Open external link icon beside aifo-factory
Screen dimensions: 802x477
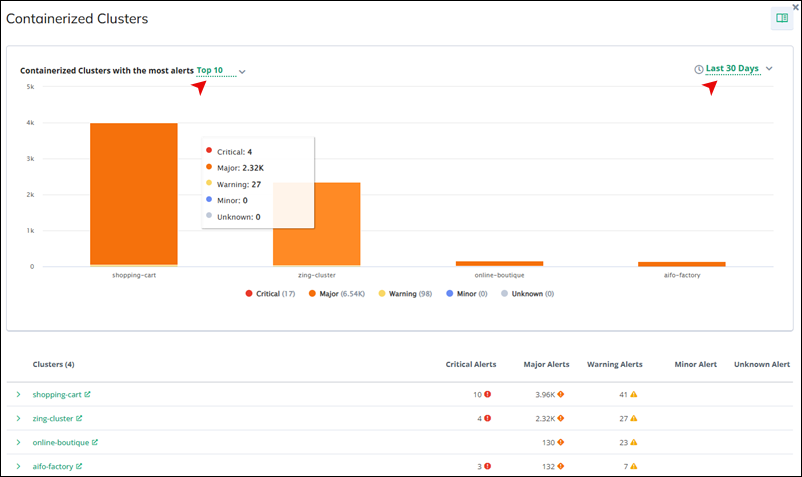pyautogui.click(x=79, y=466)
